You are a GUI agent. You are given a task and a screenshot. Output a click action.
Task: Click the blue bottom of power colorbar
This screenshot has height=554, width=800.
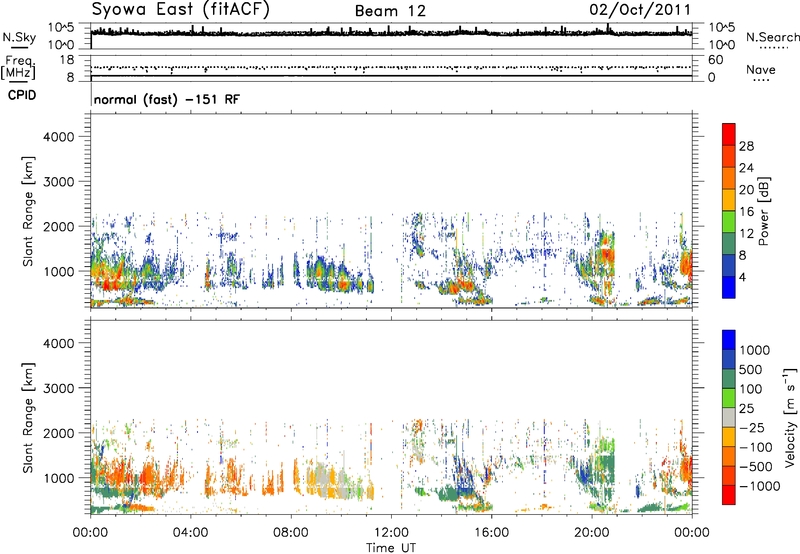(x=729, y=287)
